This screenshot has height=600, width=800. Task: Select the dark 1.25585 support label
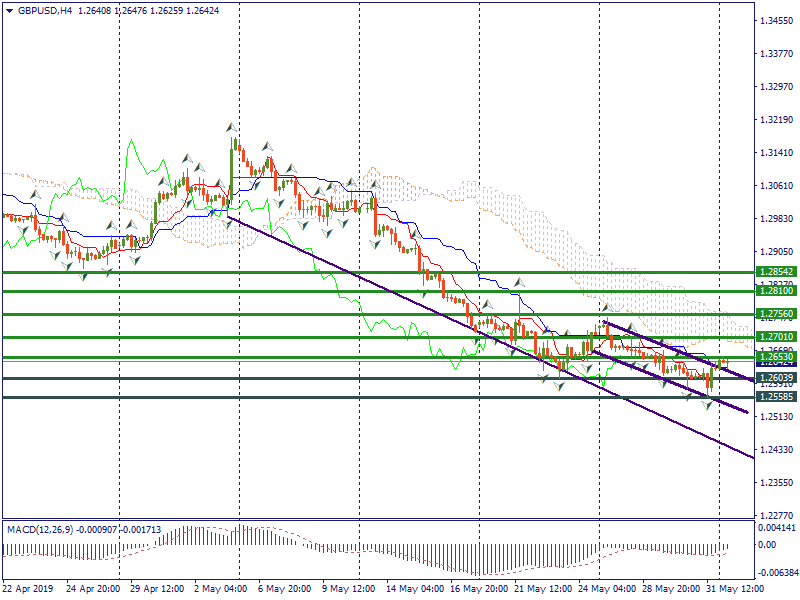[775, 397]
